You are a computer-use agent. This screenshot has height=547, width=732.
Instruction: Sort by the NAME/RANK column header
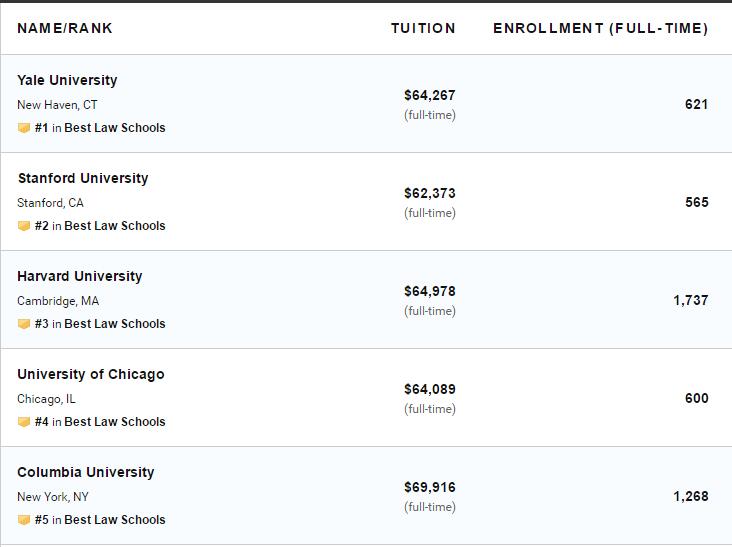pyautogui.click(x=65, y=28)
